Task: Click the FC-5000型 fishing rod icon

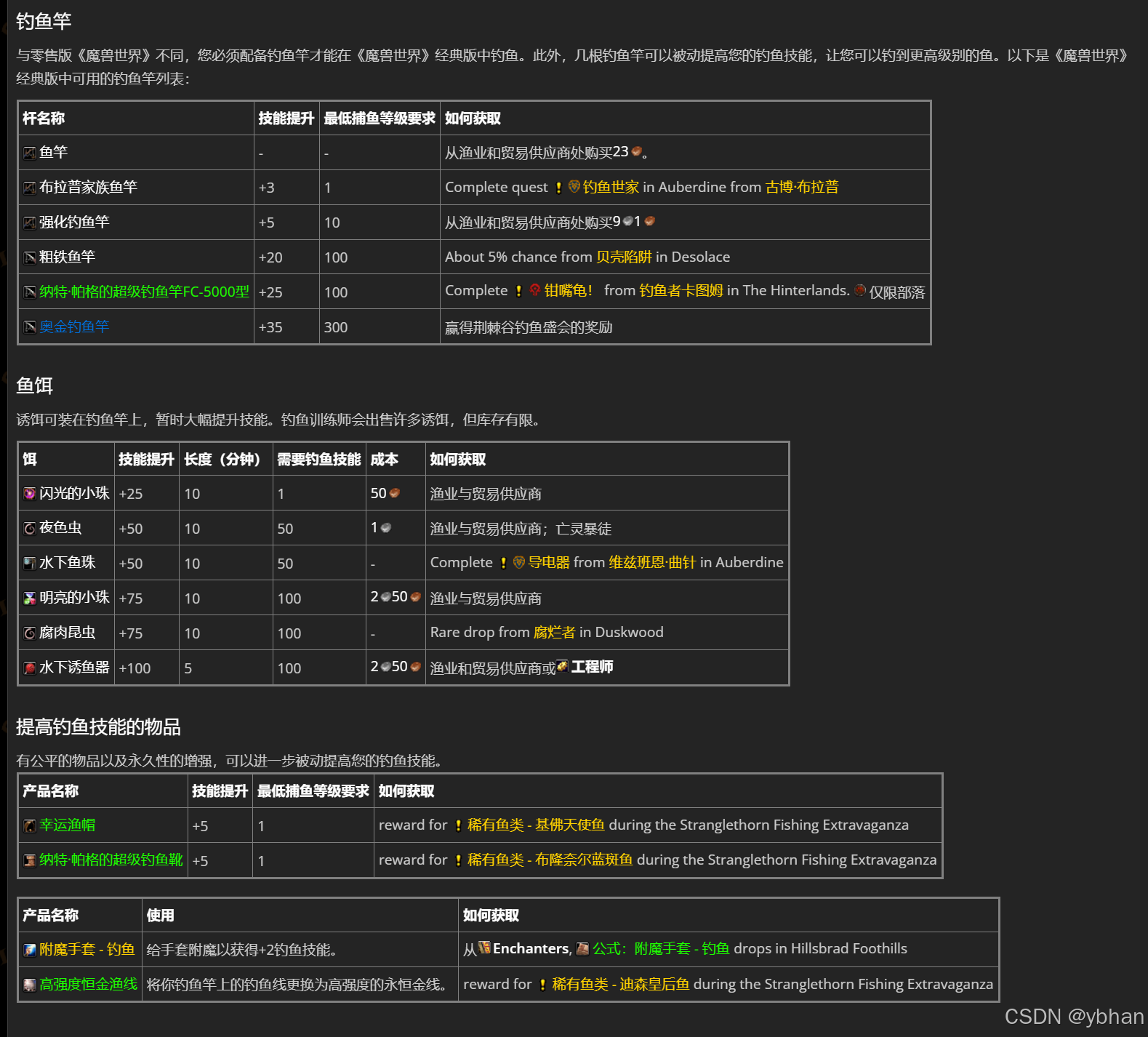Action: (x=29, y=292)
